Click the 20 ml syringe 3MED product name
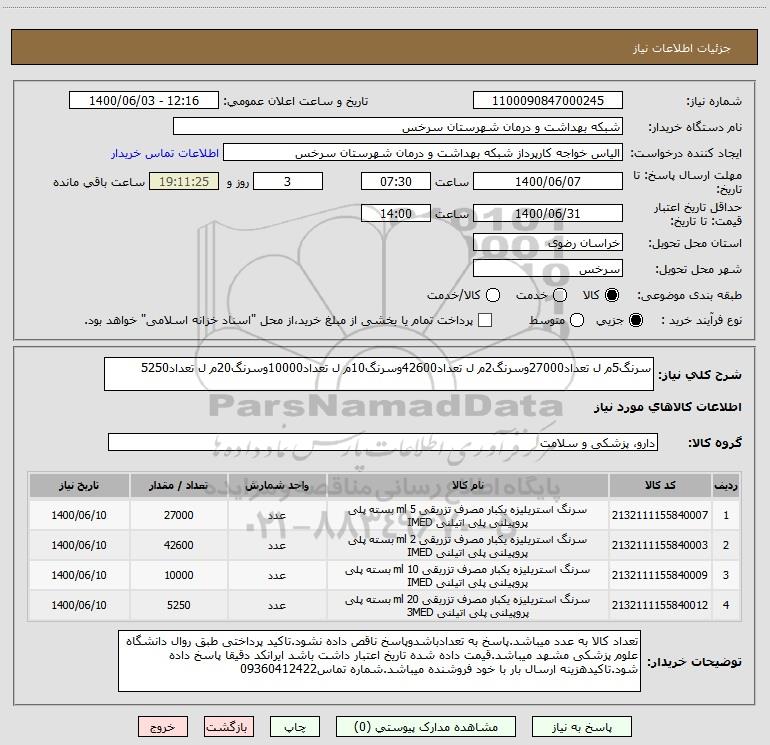Viewport: 770px width, 745px height. click(468, 606)
